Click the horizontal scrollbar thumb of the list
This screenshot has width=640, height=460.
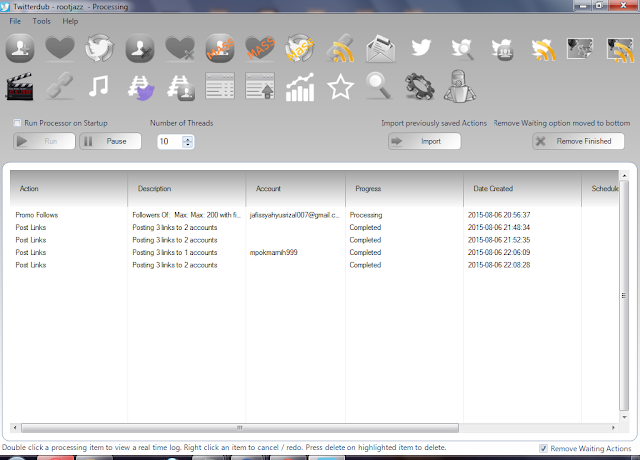tap(240, 428)
